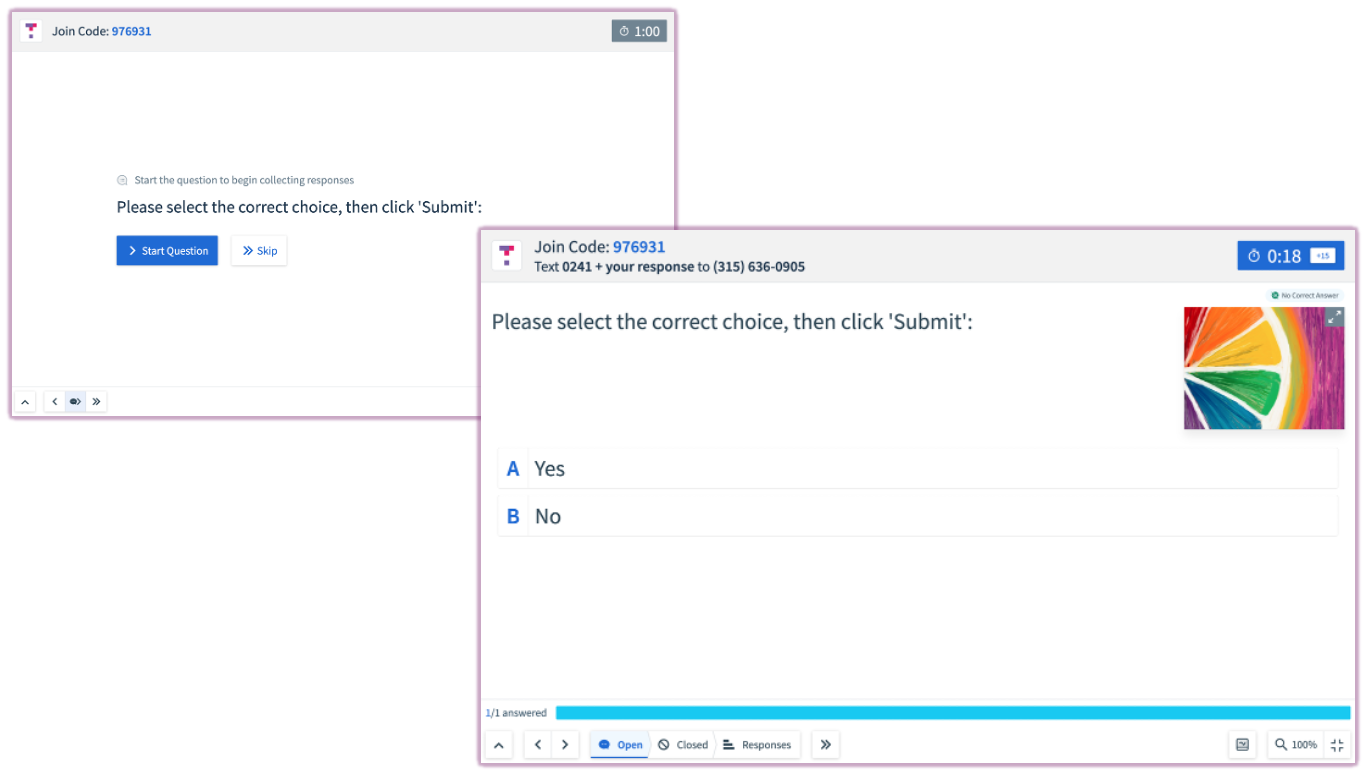The width and height of the screenshot is (1366, 774).
Task: Click the cyan answered progress bar
Action: pos(950,712)
